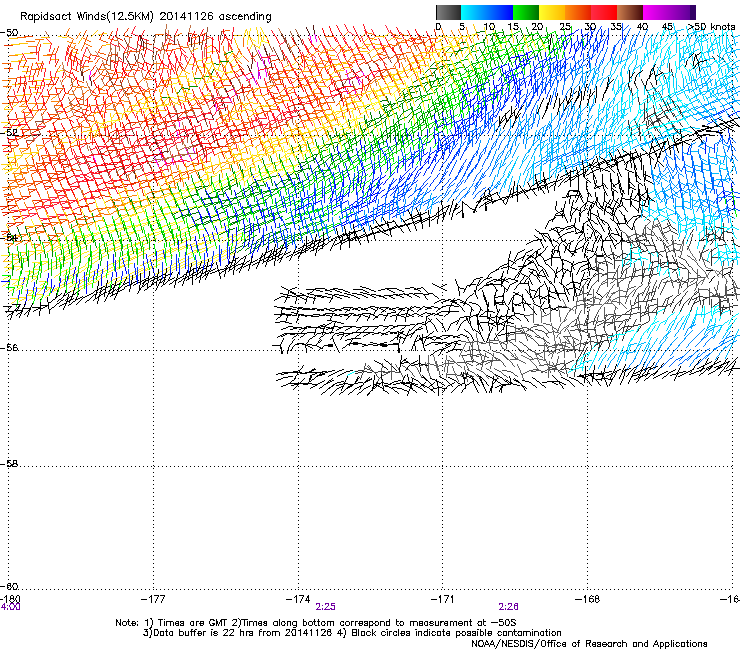740x650 pixels.
Task: Click the title 'Rapidscat Winds(12.5KM) 20141126 ascending'
Action: [146, 17]
